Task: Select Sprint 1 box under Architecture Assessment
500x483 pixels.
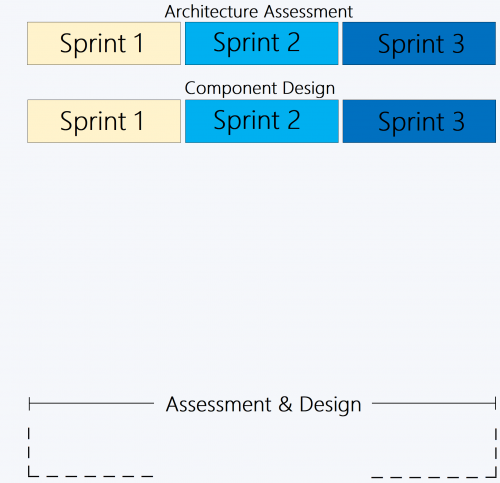Action: pos(104,43)
